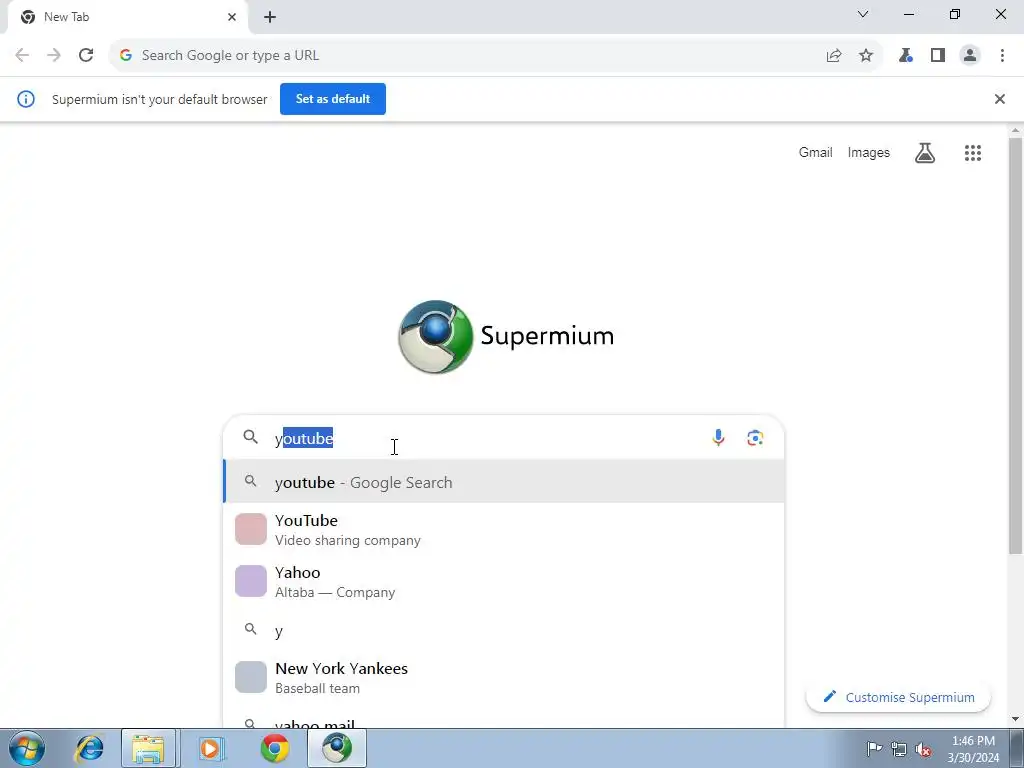Select the New York Yankees suggestion

504,677
